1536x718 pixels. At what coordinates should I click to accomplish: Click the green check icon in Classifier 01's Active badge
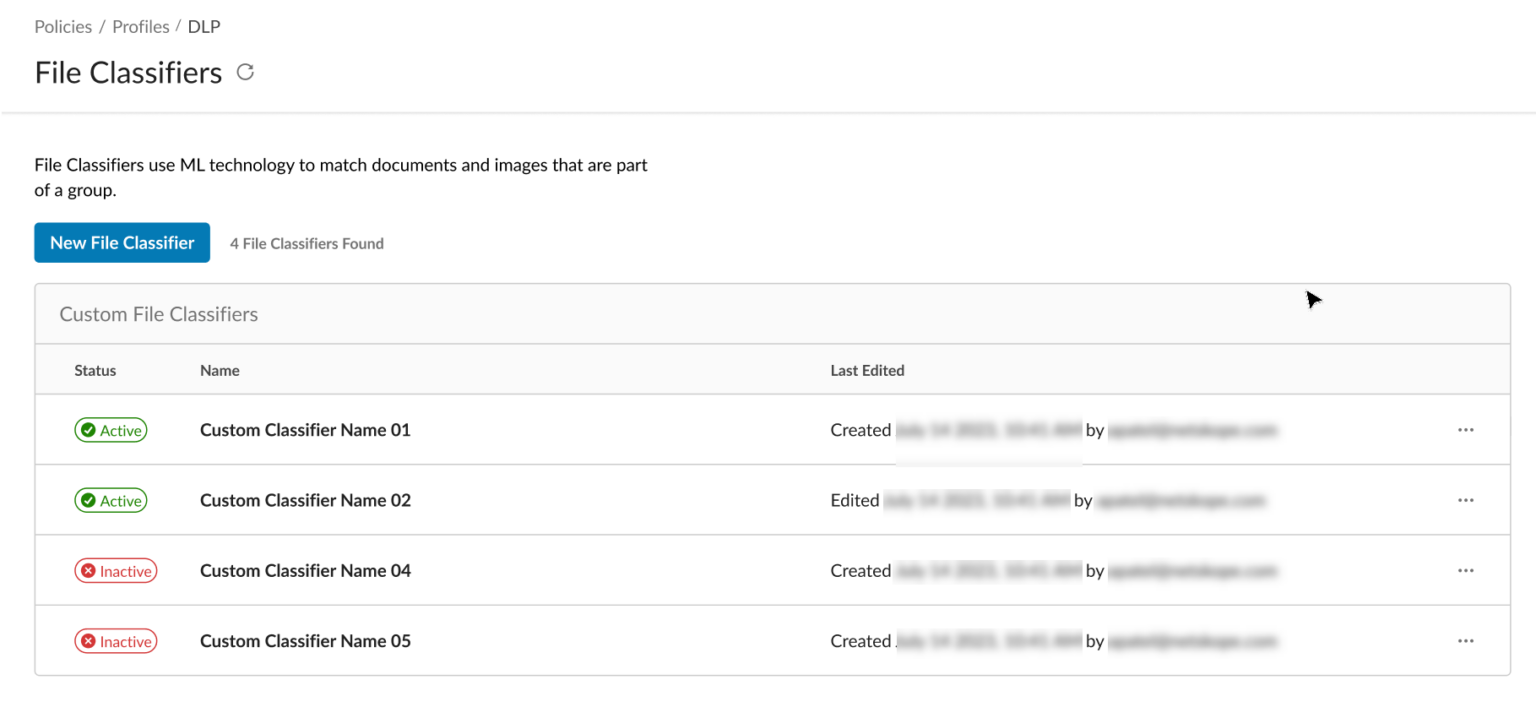coord(89,429)
